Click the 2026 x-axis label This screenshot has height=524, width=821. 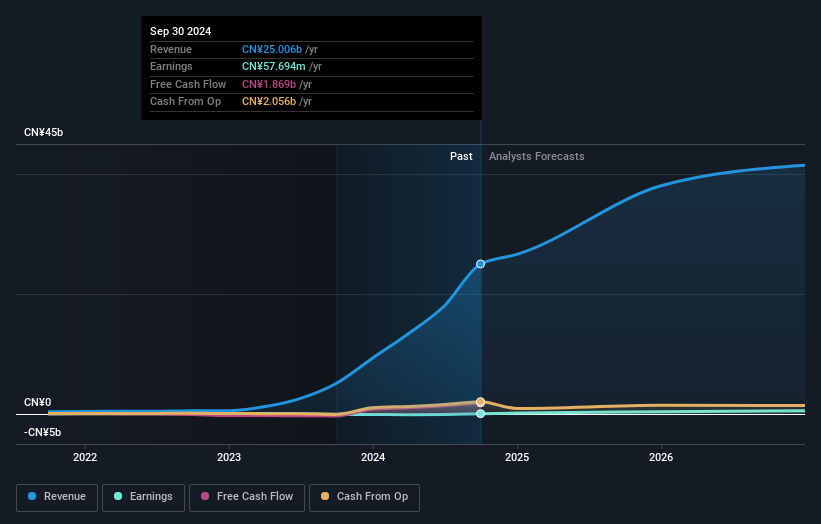coord(661,457)
